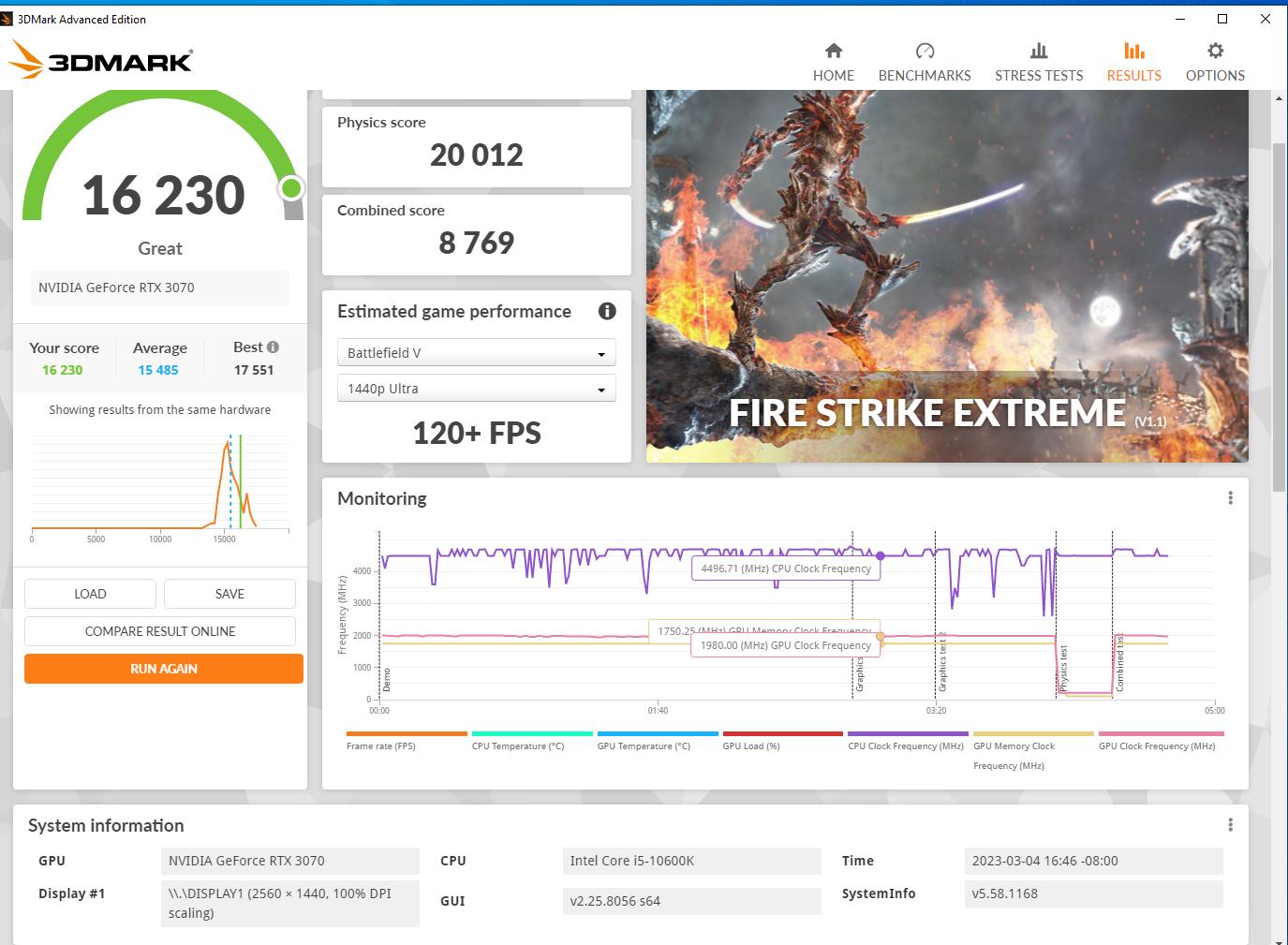Click the large 16 230 score gauge

(x=164, y=195)
